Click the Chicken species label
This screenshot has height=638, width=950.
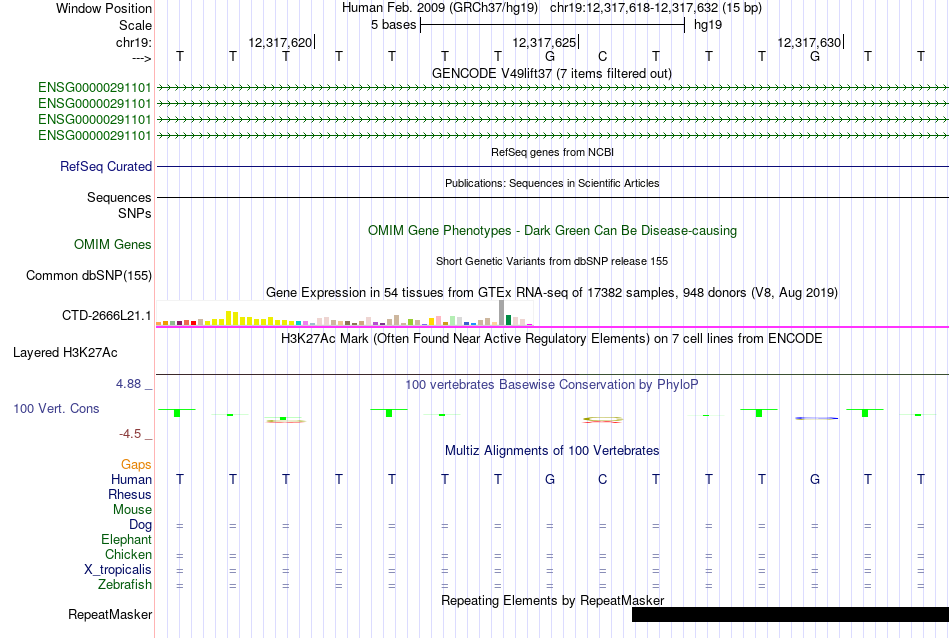click(128, 554)
